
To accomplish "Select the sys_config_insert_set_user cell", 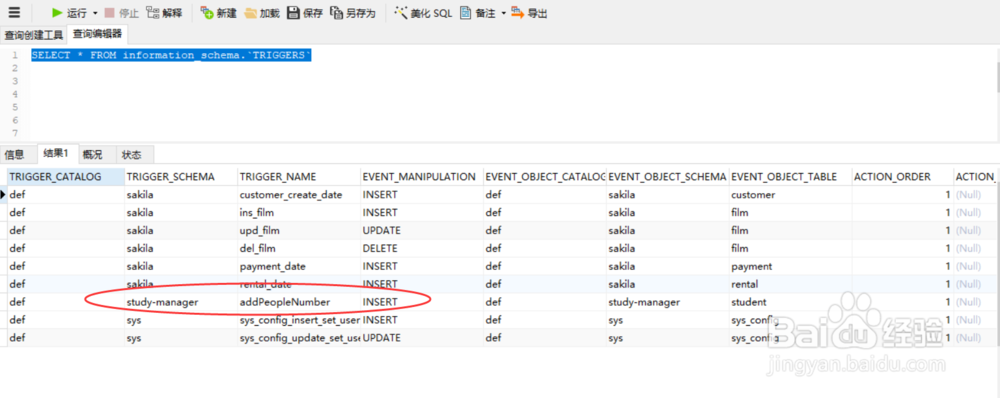I will click(298, 320).
